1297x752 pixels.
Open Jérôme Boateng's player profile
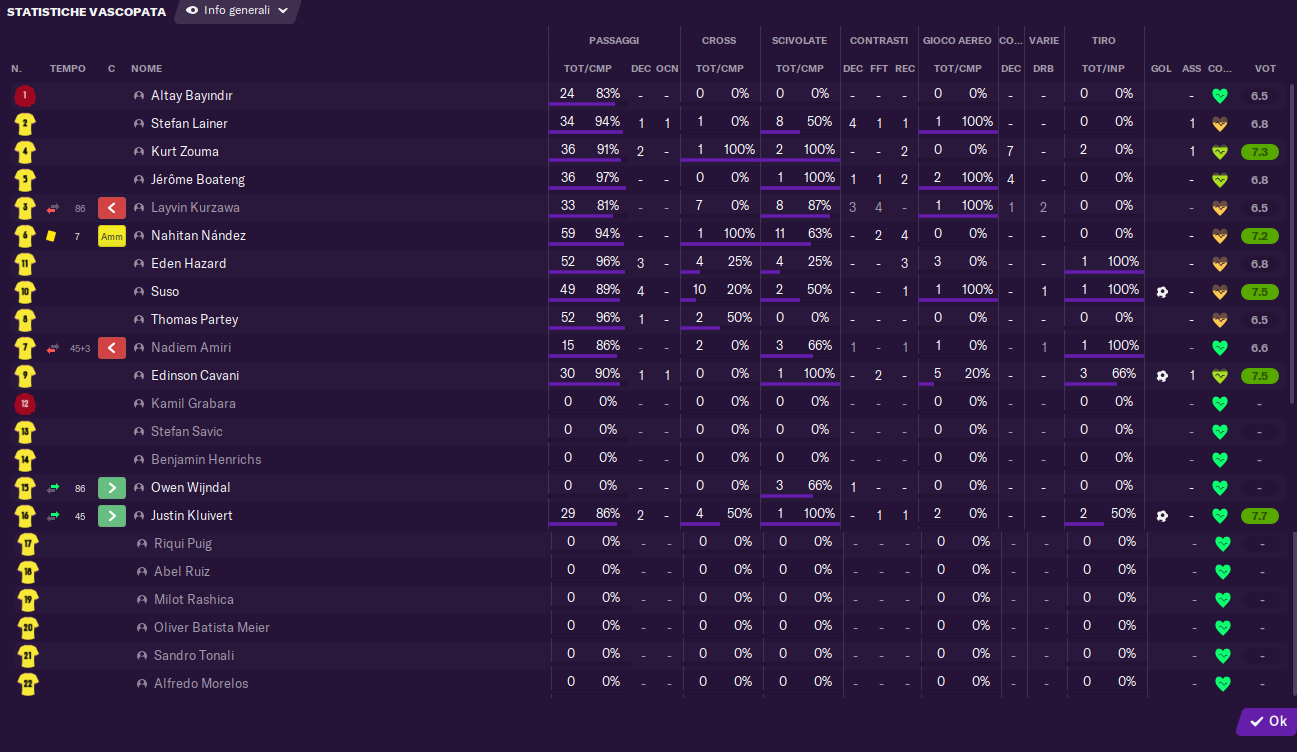coord(198,180)
